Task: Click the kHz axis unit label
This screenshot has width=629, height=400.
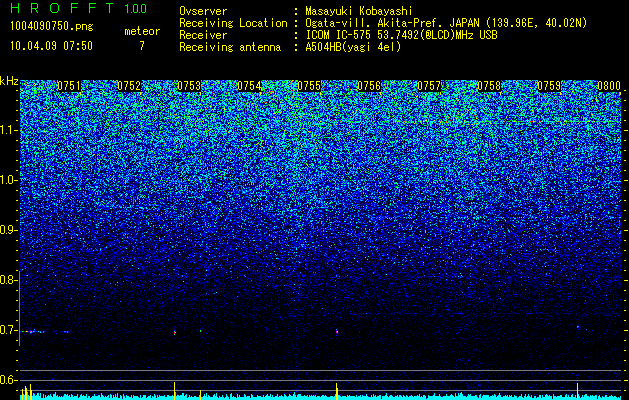Action: [9, 81]
